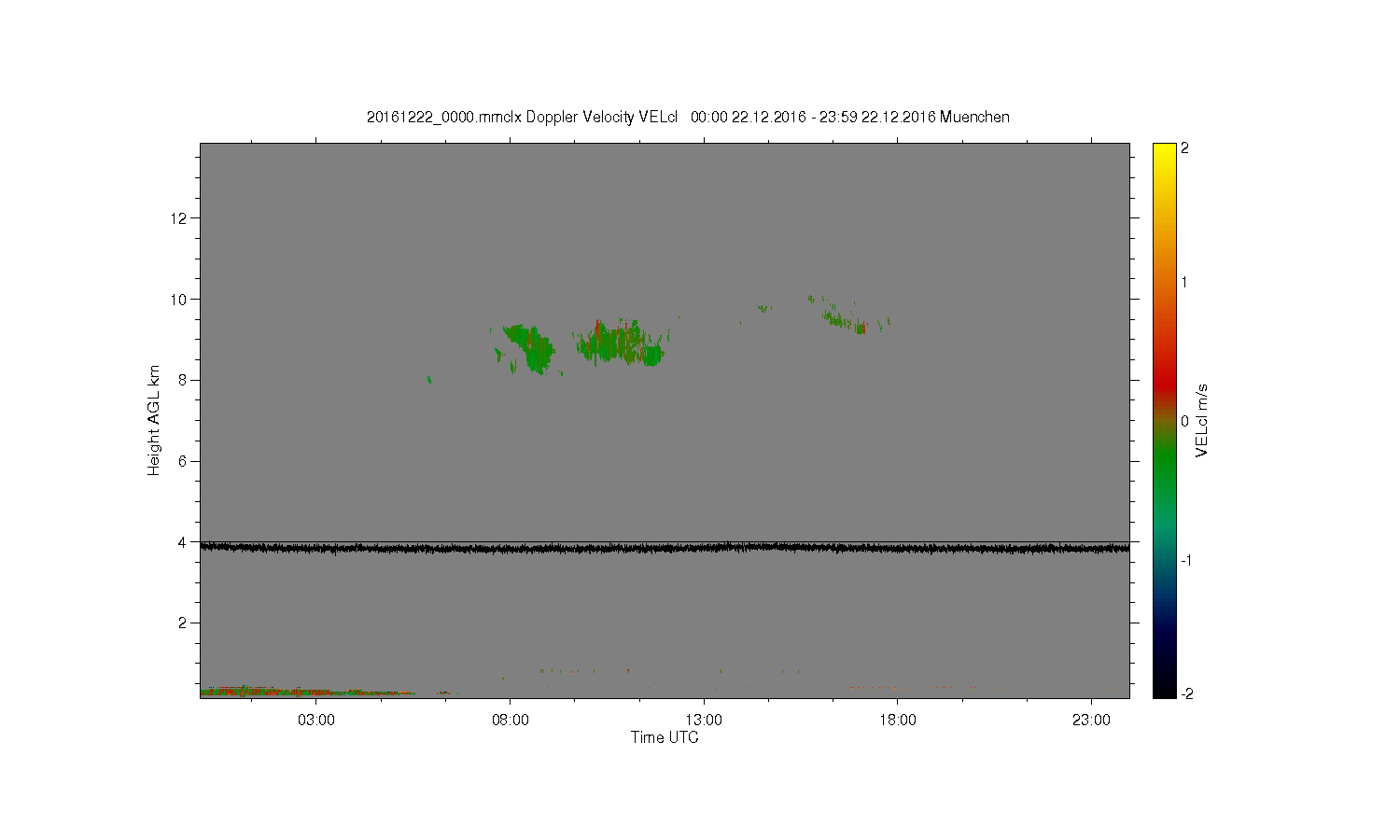Select the 'Doppler Velocity VELcl' title text
The image size is (1400, 840).
pyautogui.click(x=602, y=118)
